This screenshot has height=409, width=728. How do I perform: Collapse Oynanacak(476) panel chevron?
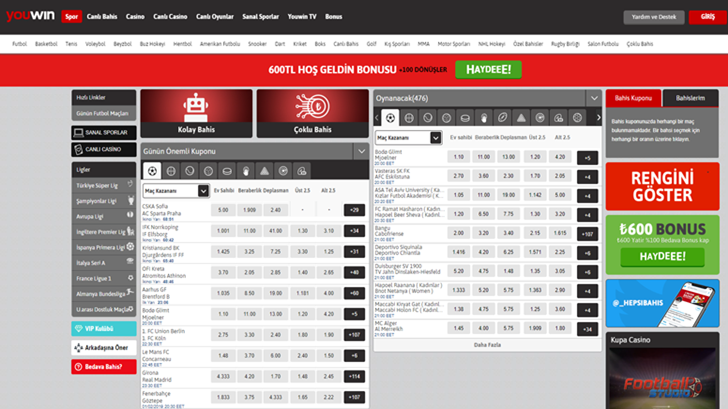pyautogui.click(x=594, y=98)
